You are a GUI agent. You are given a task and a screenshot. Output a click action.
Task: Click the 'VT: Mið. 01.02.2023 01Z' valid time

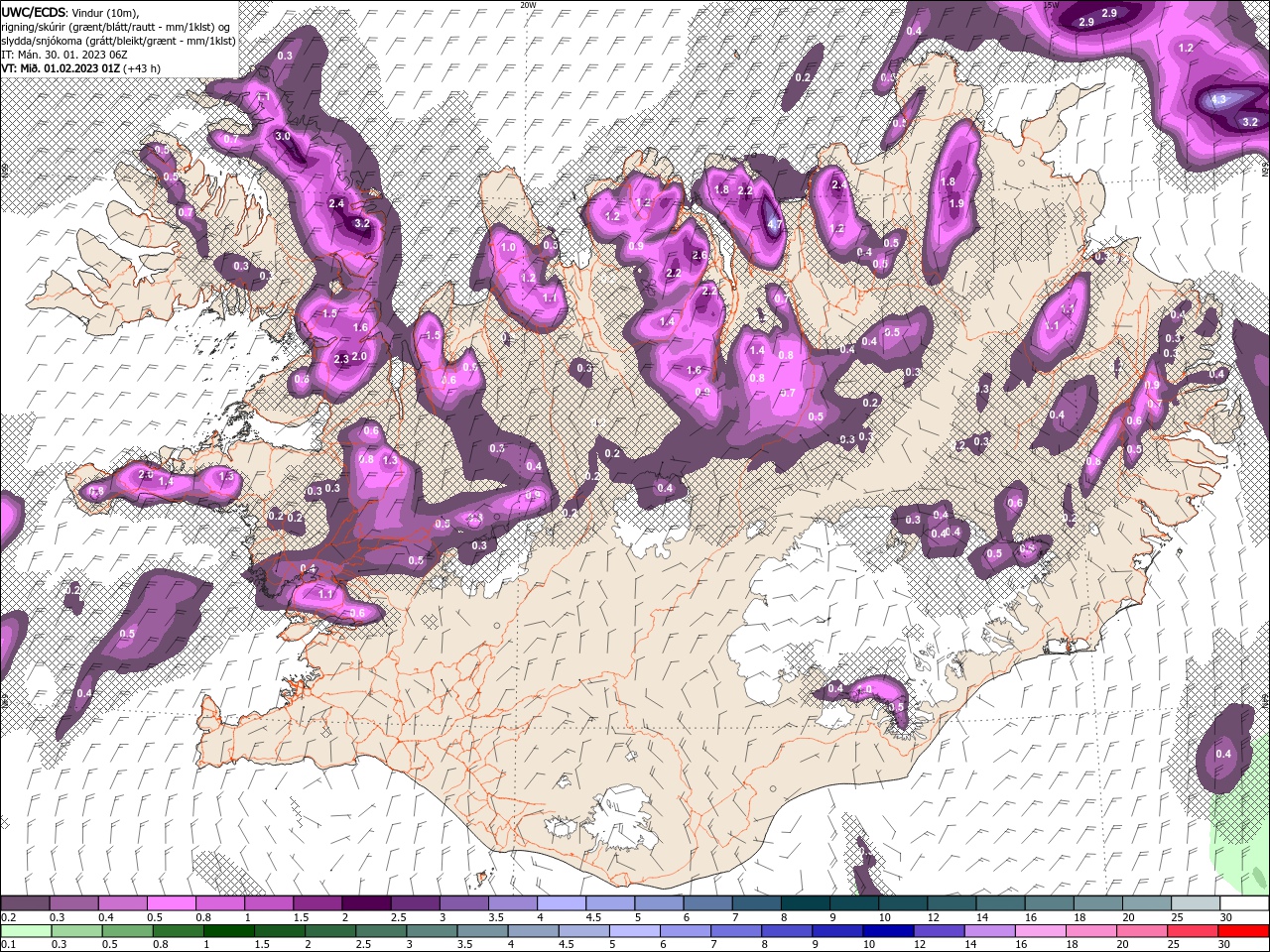61,68
